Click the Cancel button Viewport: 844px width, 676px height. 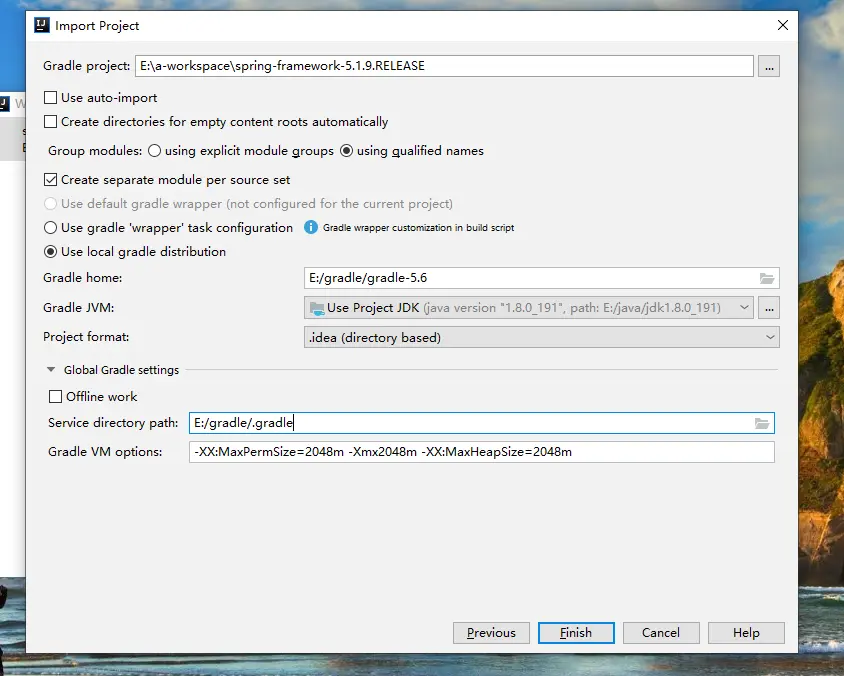coord(661,633)
